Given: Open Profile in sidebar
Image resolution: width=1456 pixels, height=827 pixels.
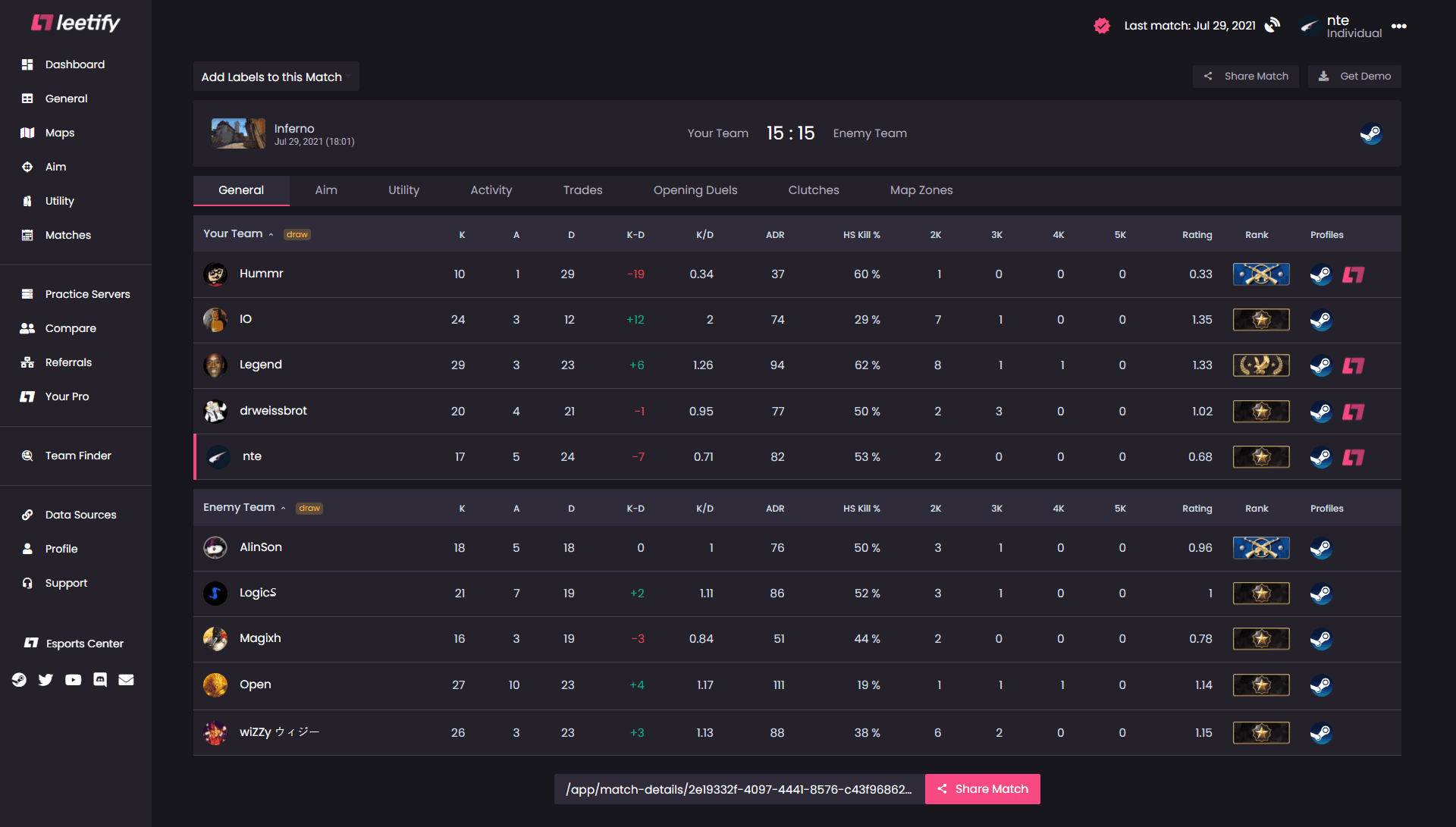Looking at the screenshot, I should point(61,549).
